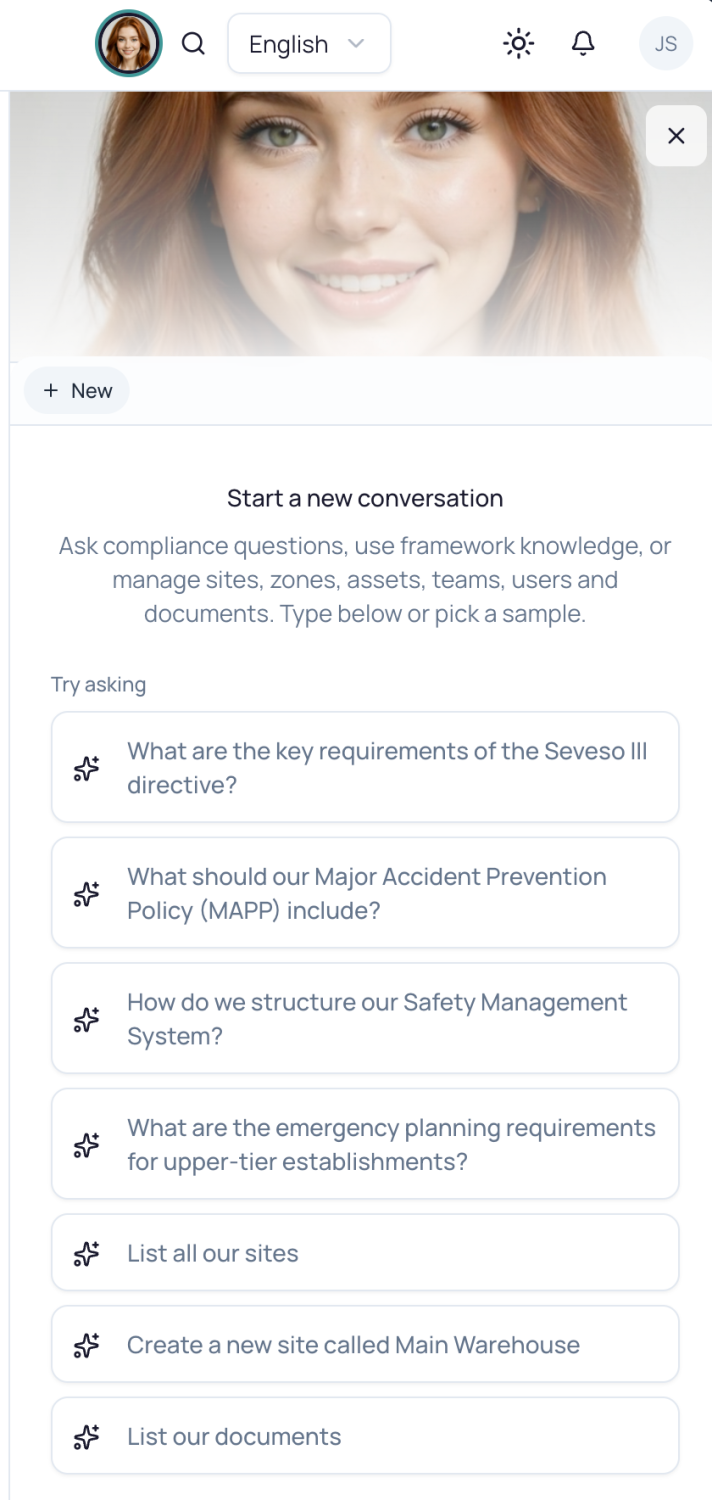Select the Seveso III directive sample question
Screen dimensions: 712x1500
coord(365,767)
